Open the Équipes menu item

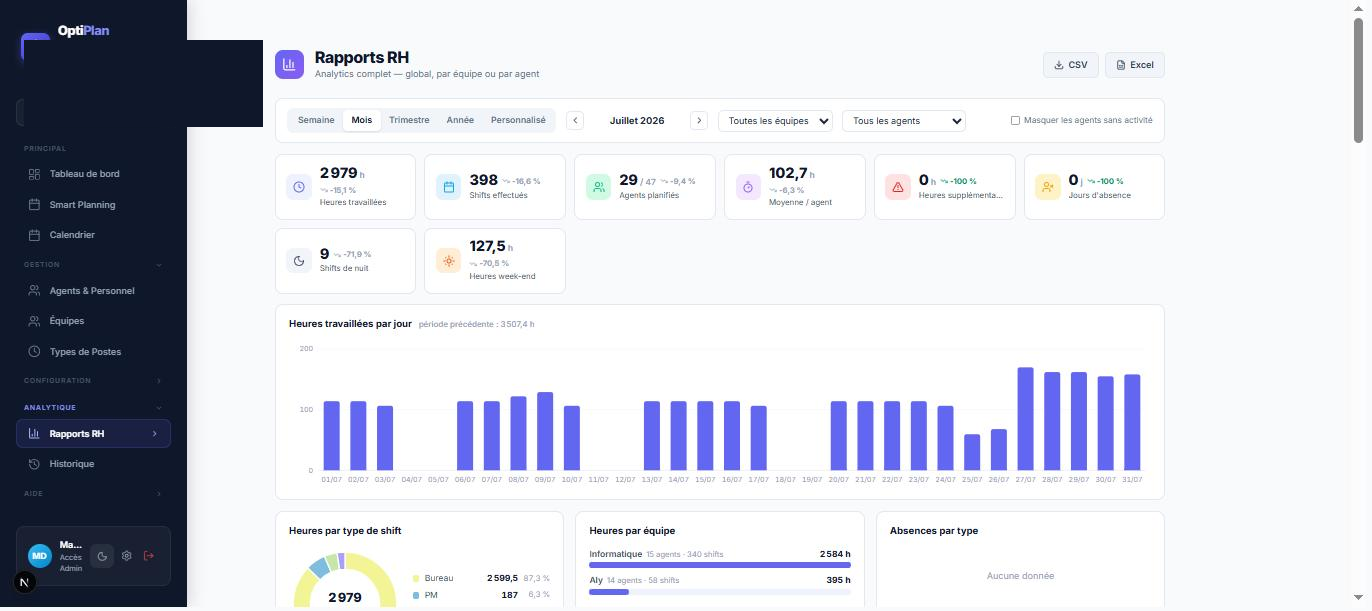(x=93, y=321)
